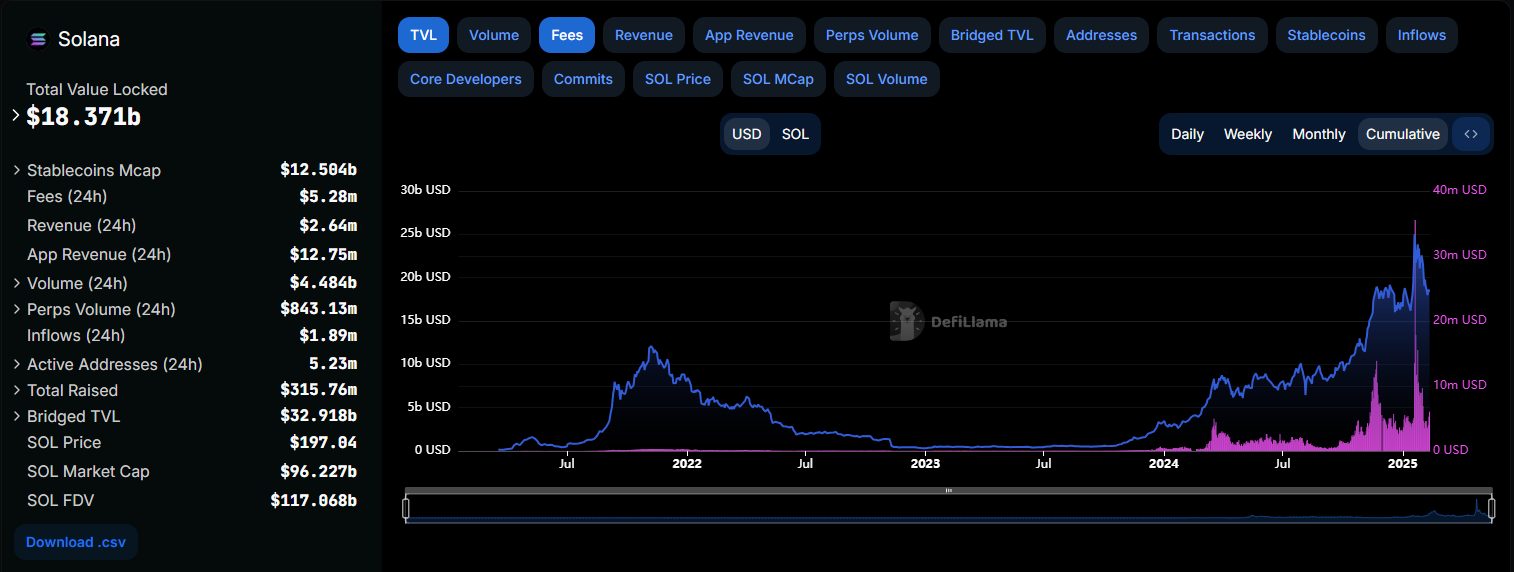Enable the Inflows chart metric

[x=1421, y=35]
